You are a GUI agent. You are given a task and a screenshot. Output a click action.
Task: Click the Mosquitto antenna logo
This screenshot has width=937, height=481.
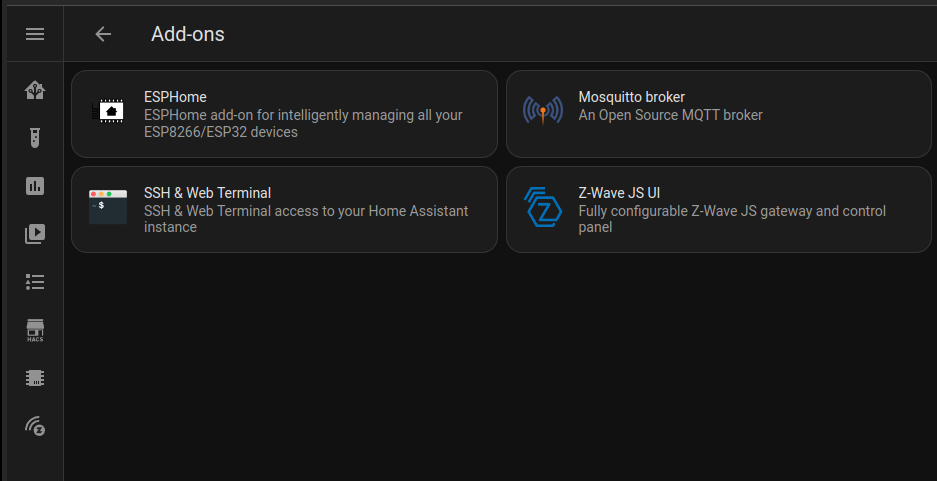(x=543, y=111)
